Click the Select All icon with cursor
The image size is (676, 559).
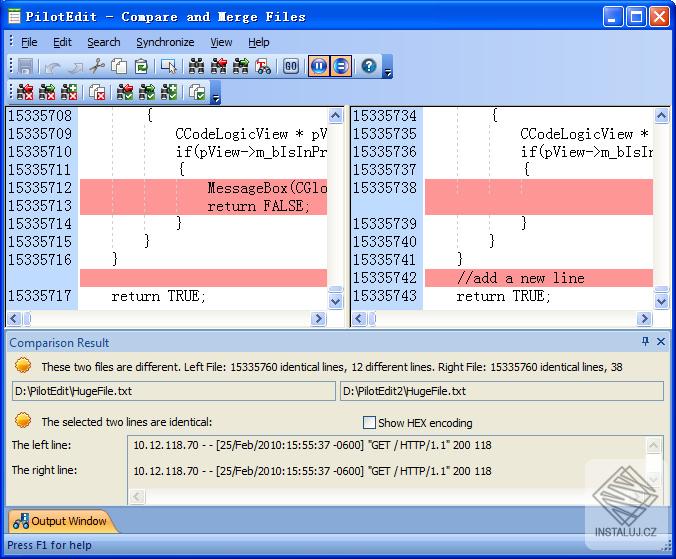tap(169, 66)
